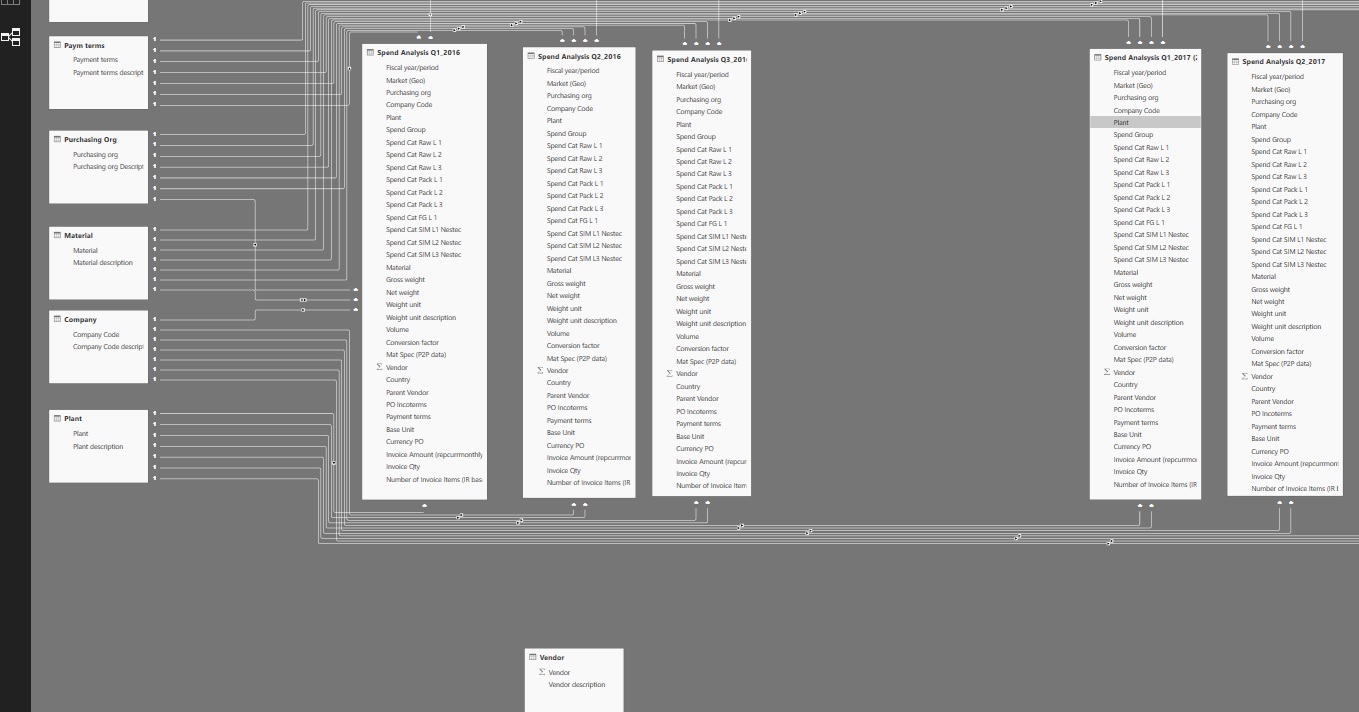
Task: Click the table icon on the Vendor table header
Action: click(x=532, y=657)
